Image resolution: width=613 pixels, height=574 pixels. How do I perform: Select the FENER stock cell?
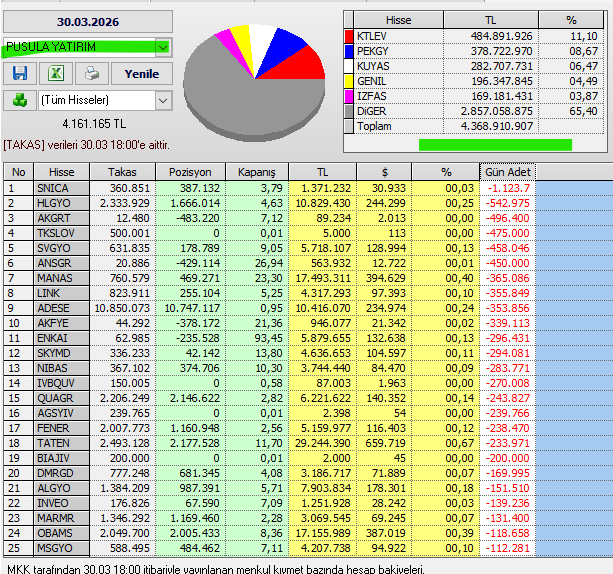[x=62, y=428]
